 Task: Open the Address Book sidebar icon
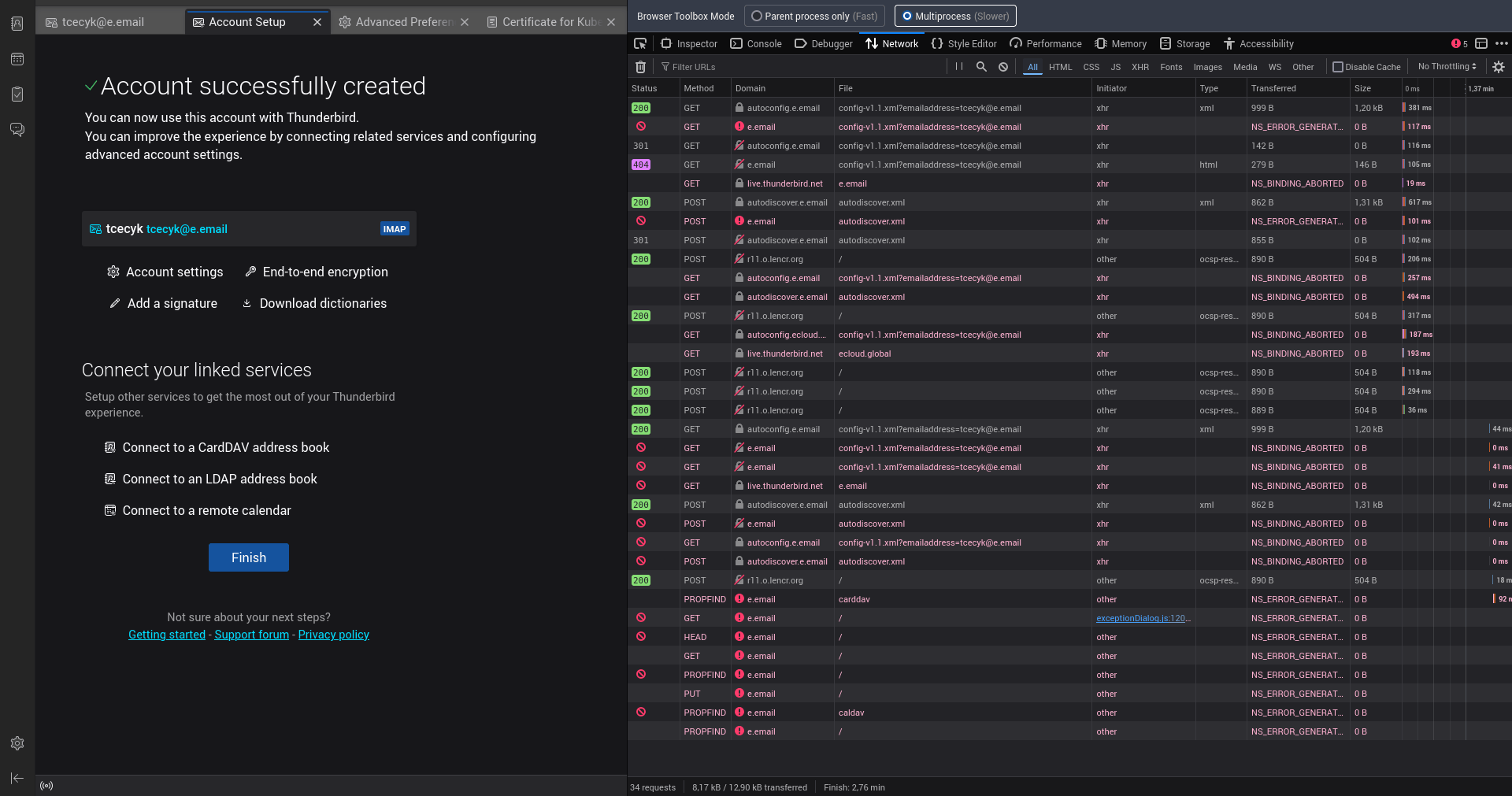click(17, 24)
